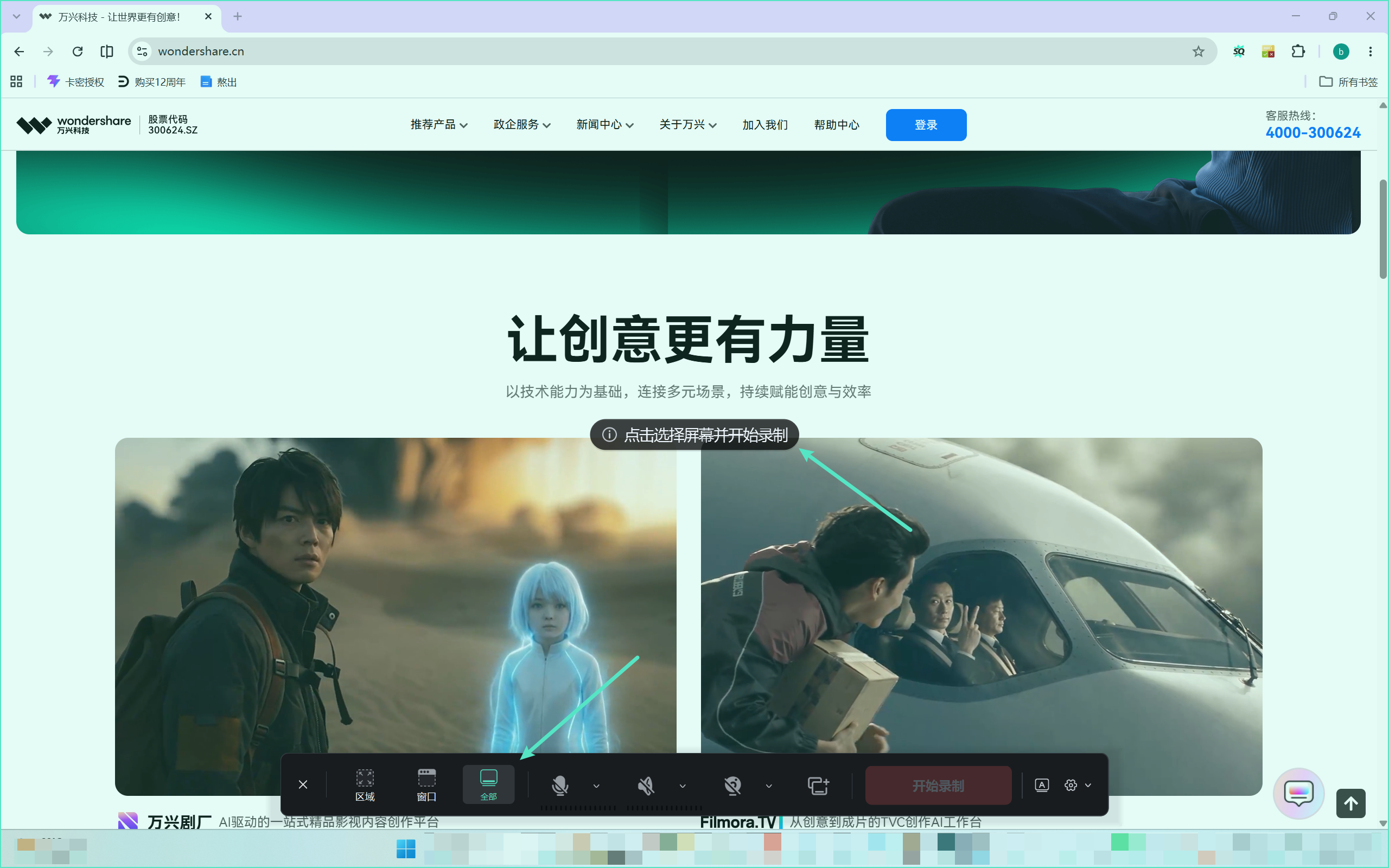This screenshot has height=868, width=1389.
Task: Expand the 政企服务 menu
Action: click(x=522, y=125)
